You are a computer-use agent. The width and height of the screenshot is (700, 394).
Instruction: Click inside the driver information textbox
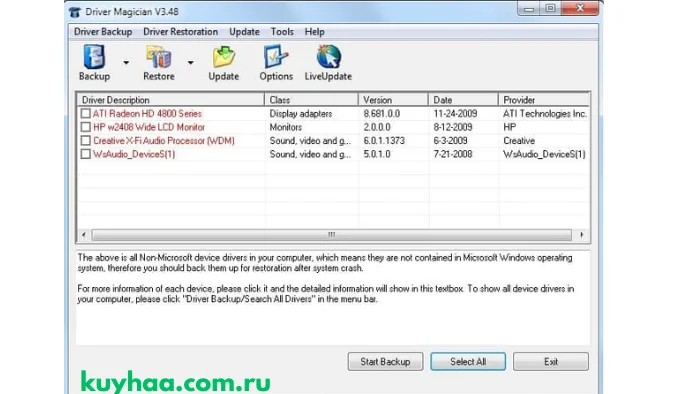tap(333, 298)
